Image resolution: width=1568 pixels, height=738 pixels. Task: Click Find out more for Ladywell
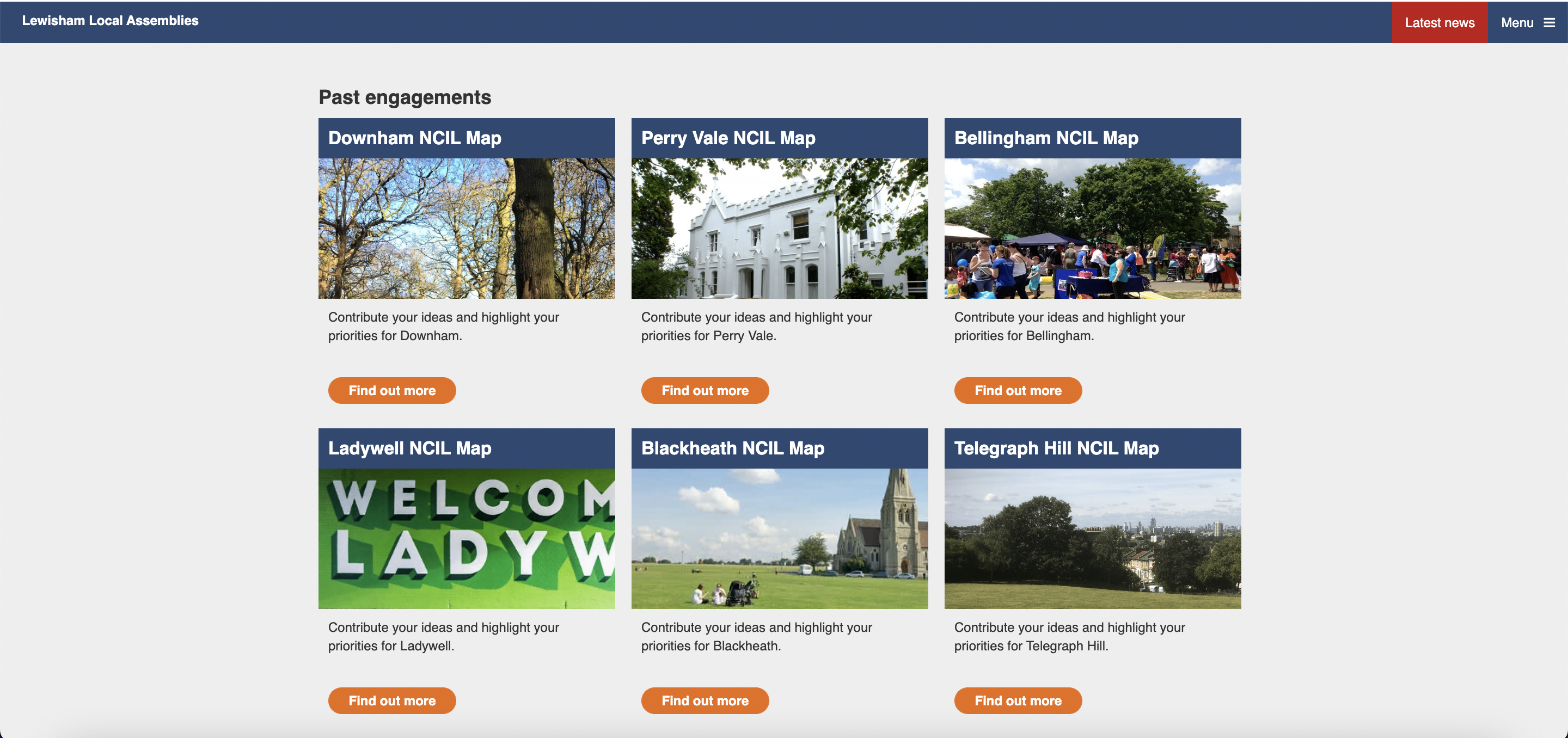tap(392, 700)
